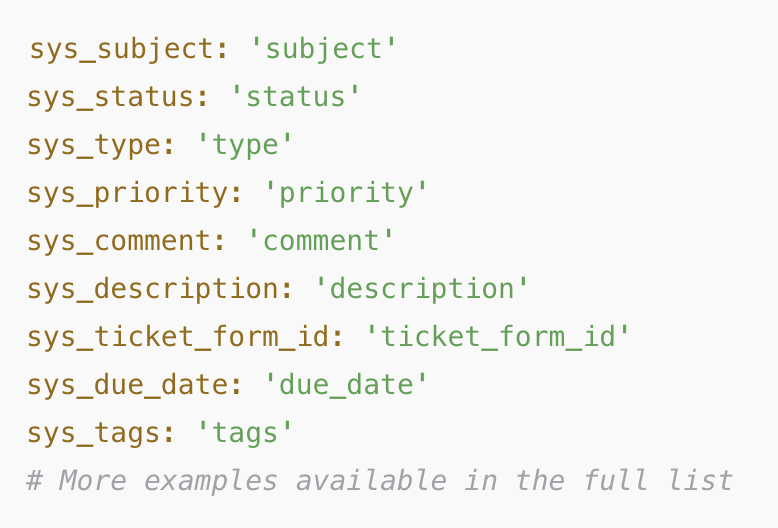Click the 'More examples available' comment line
Screen dimensions: 778x528
[x=380, y=481]
